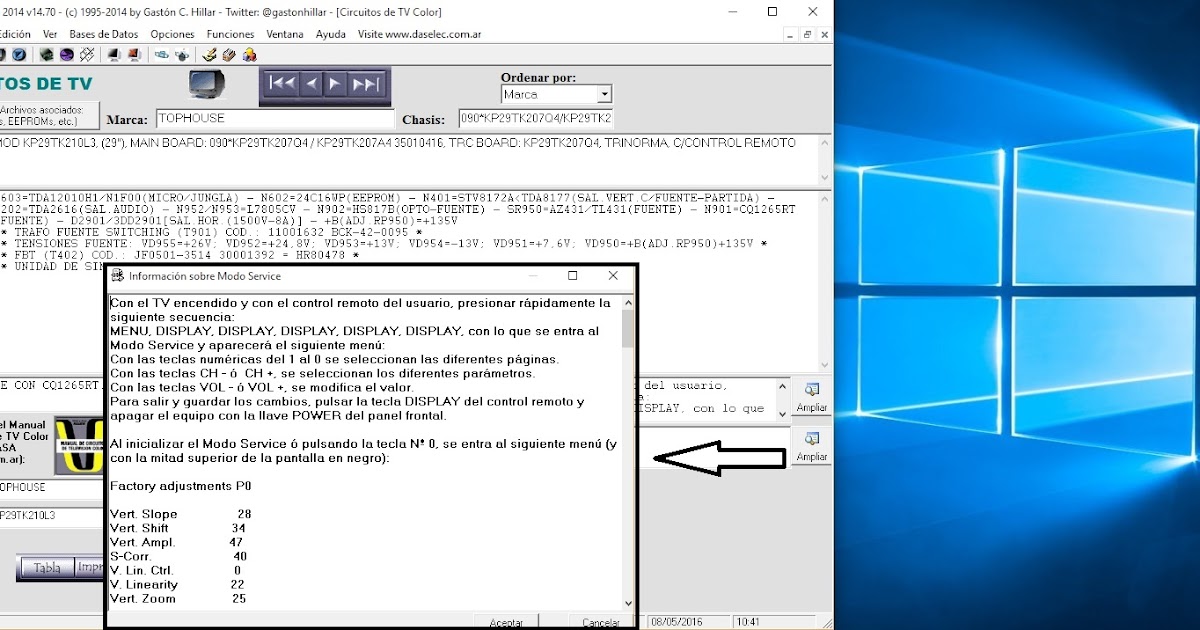1200x630 pixels.
Task: Click the colored blocks person toolbar icon
Action: (x=250, y=54)
